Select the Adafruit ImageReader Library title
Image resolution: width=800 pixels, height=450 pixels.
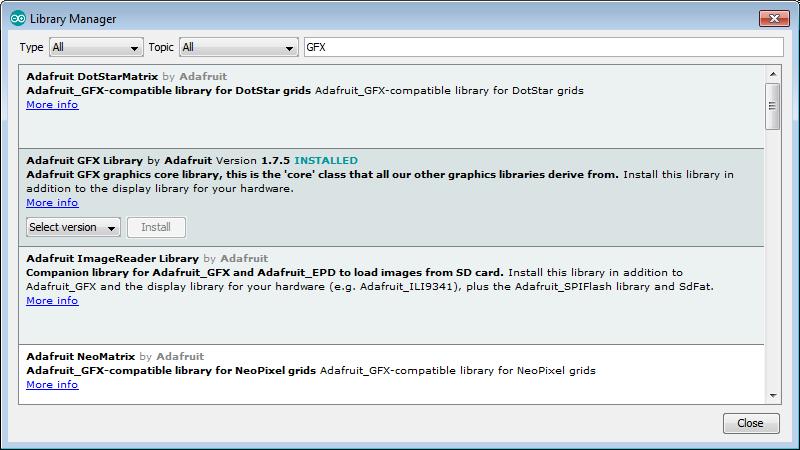coord(113,259)
